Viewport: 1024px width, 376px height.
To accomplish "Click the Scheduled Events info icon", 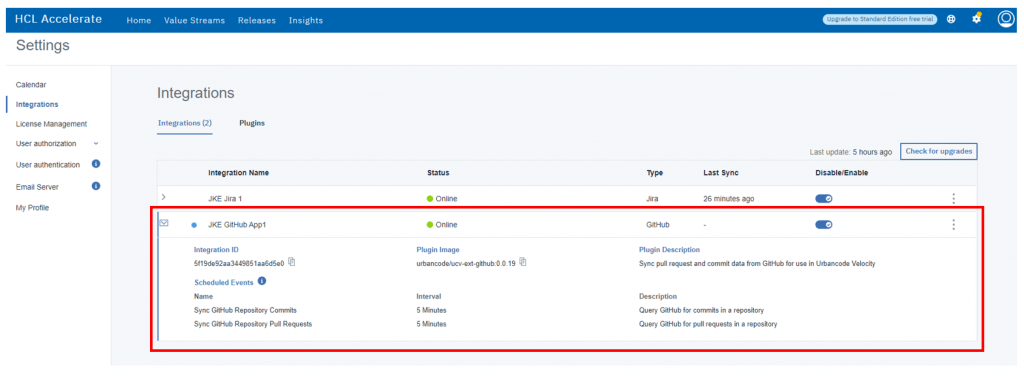I will (262, 281).
